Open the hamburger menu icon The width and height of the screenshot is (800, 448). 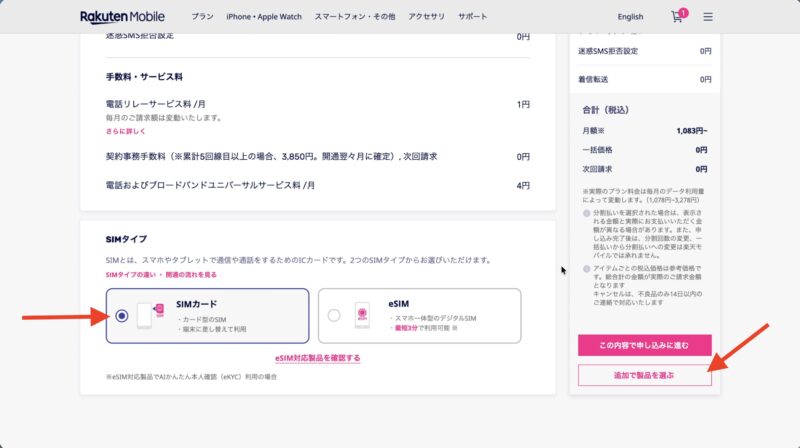tap(708, 17)
